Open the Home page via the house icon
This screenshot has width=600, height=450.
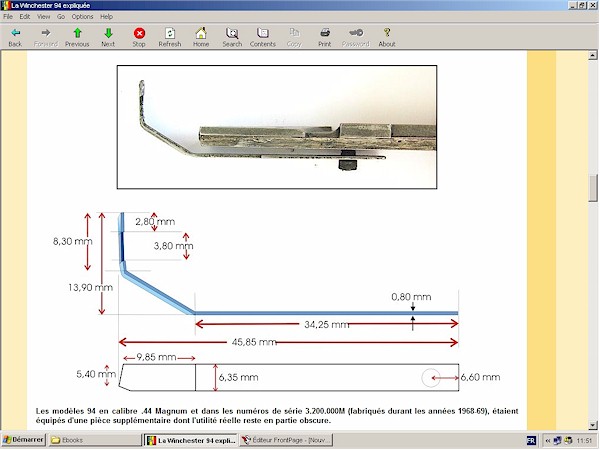201,33
